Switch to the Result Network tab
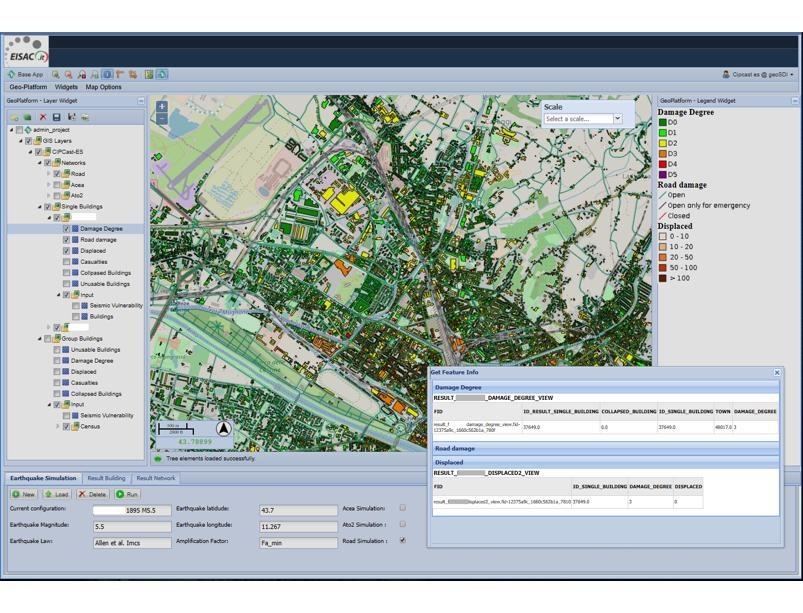Screen dimensions: 803x613 pyautogui.click(x=156, y=478)
